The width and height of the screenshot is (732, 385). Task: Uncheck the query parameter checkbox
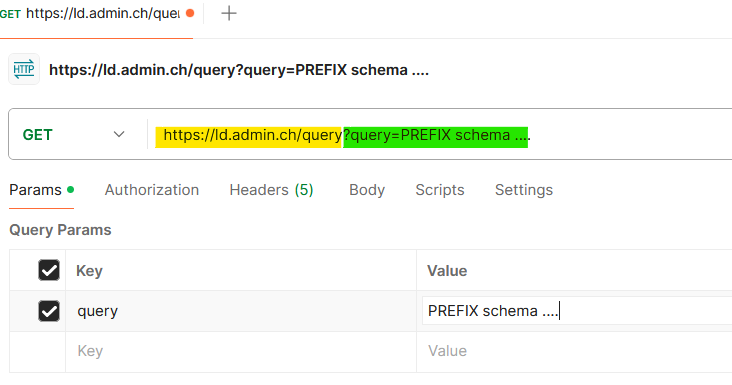(x=49, y=311)
